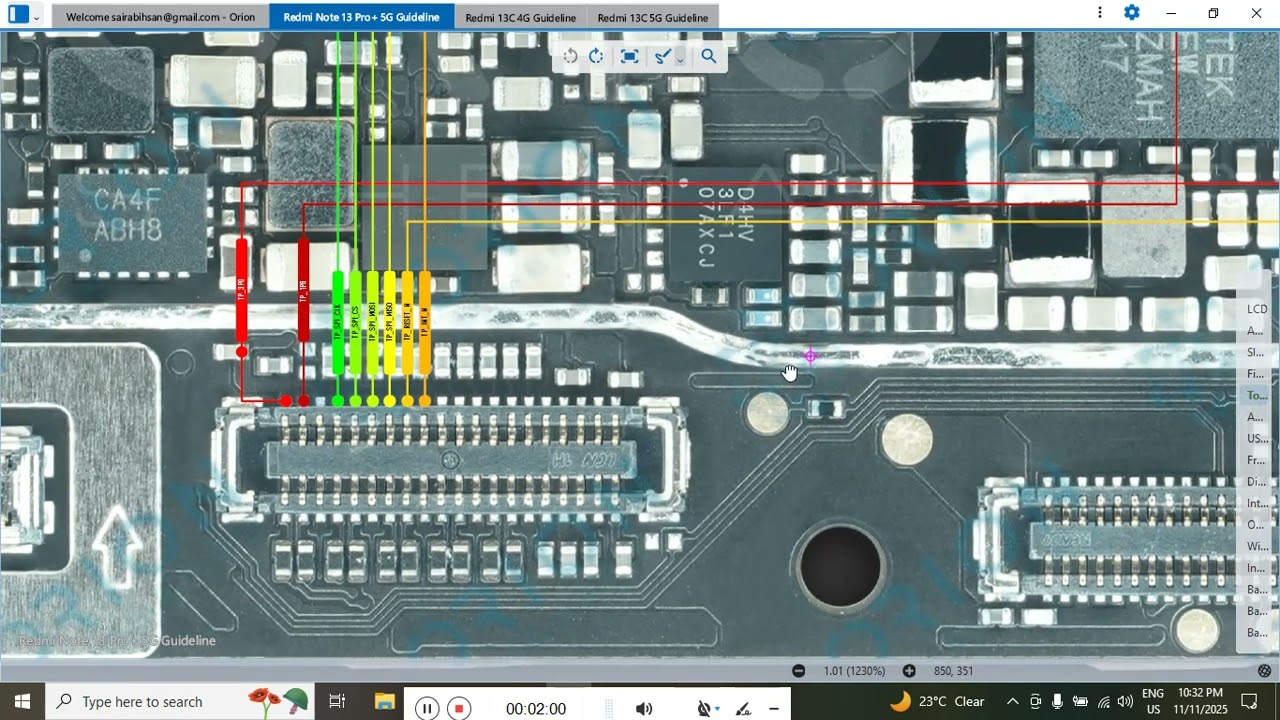Open the three-dot more options menu

click(1100, 13)
